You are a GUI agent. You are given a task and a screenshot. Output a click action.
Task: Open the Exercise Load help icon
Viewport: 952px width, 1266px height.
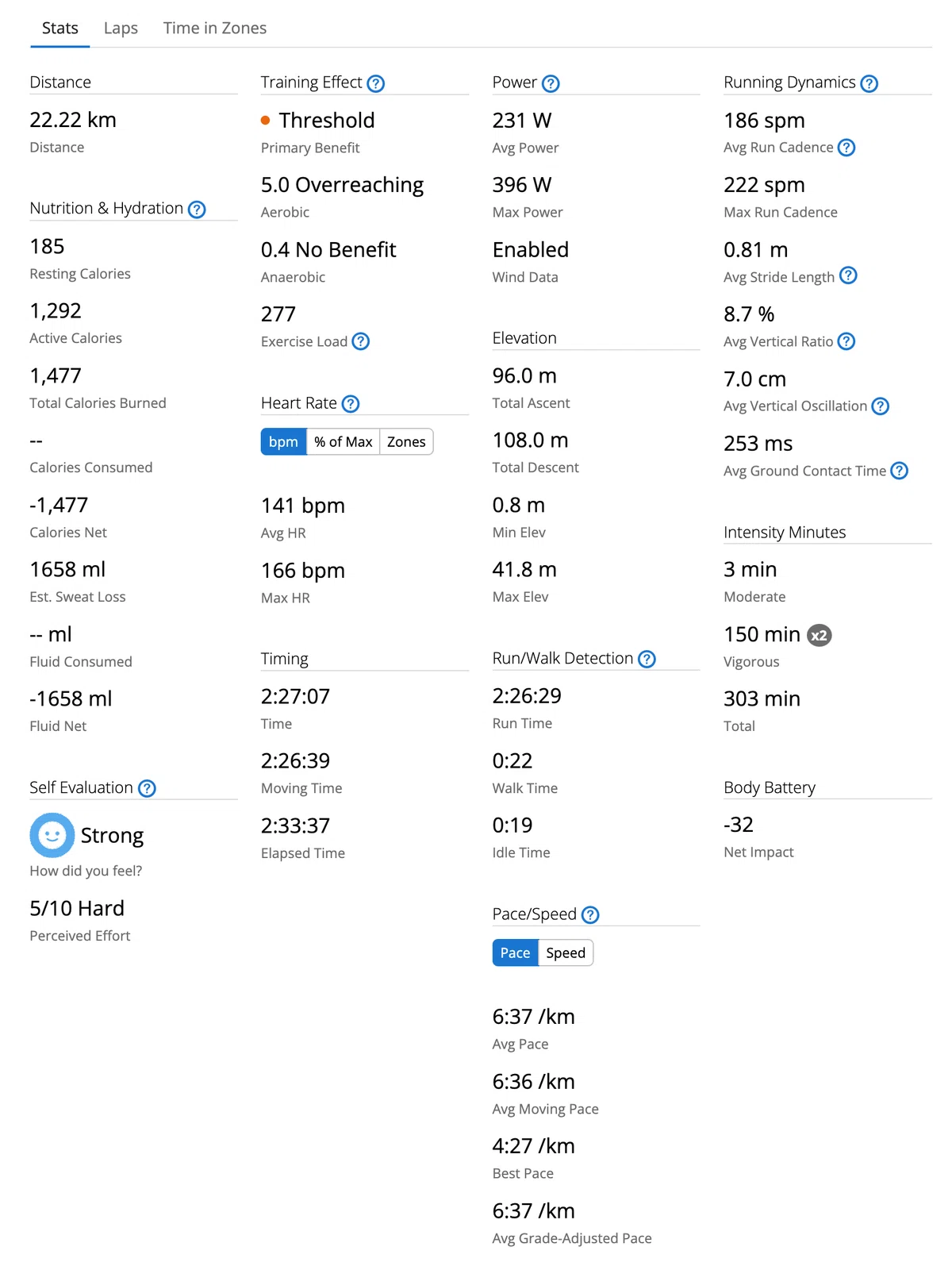(361, 341)
